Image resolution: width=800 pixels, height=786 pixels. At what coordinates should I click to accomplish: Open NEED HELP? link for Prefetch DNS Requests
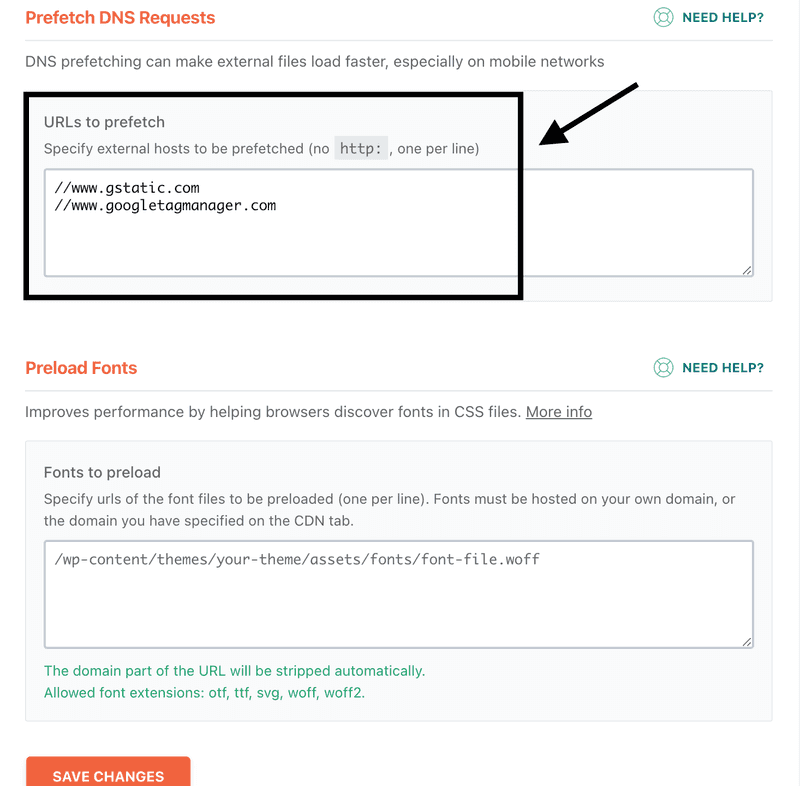click(722, 17)
